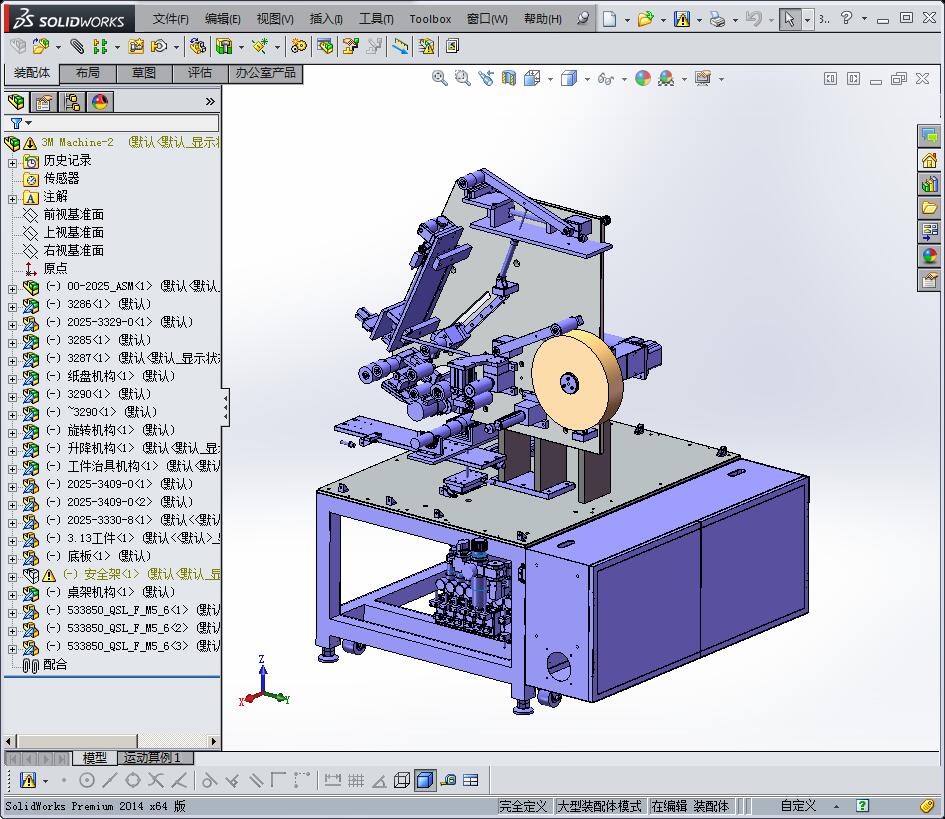Open the Appearances task pane icon

929,256
